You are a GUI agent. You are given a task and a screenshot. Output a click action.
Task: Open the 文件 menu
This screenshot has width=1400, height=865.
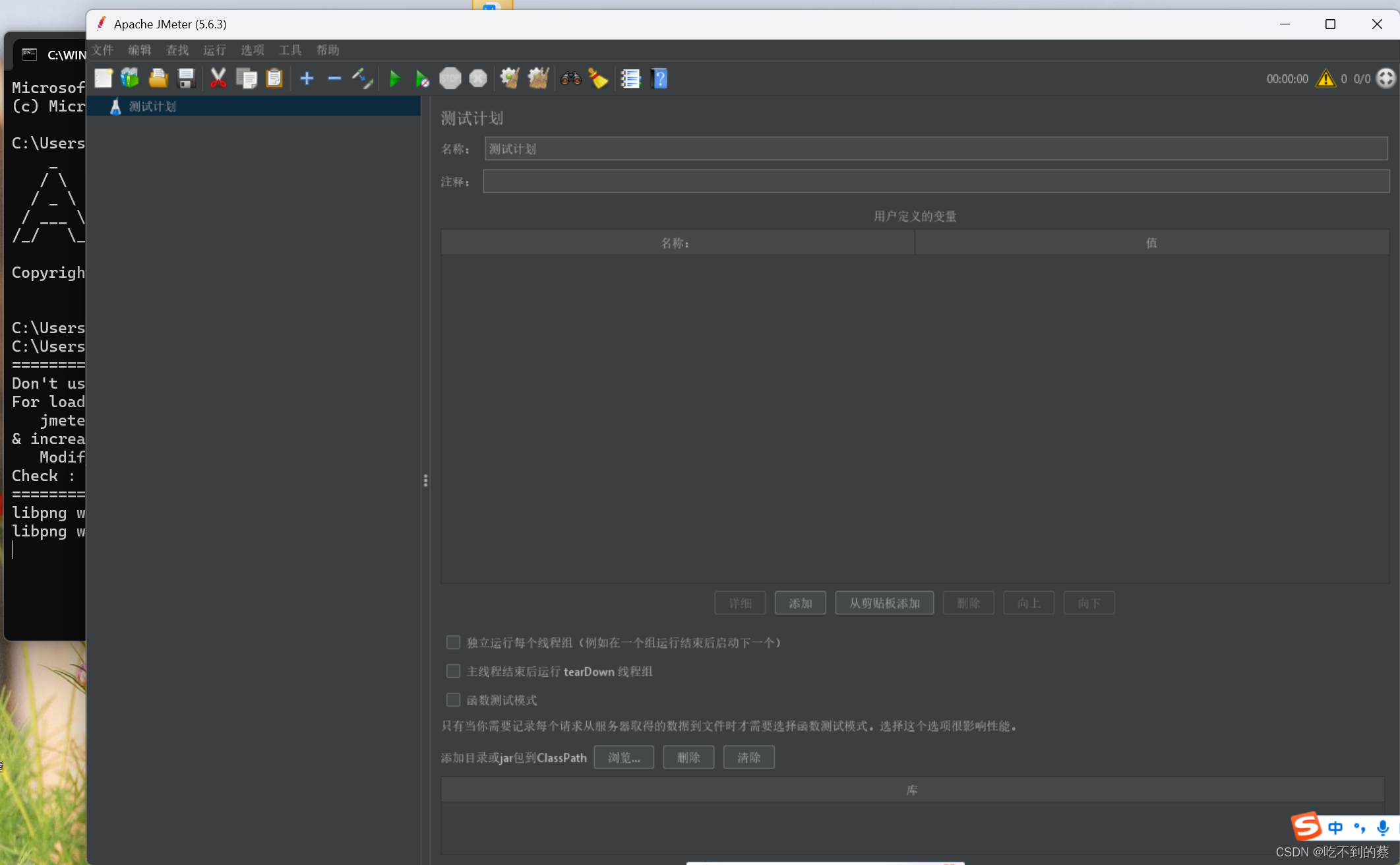[102, 50]
